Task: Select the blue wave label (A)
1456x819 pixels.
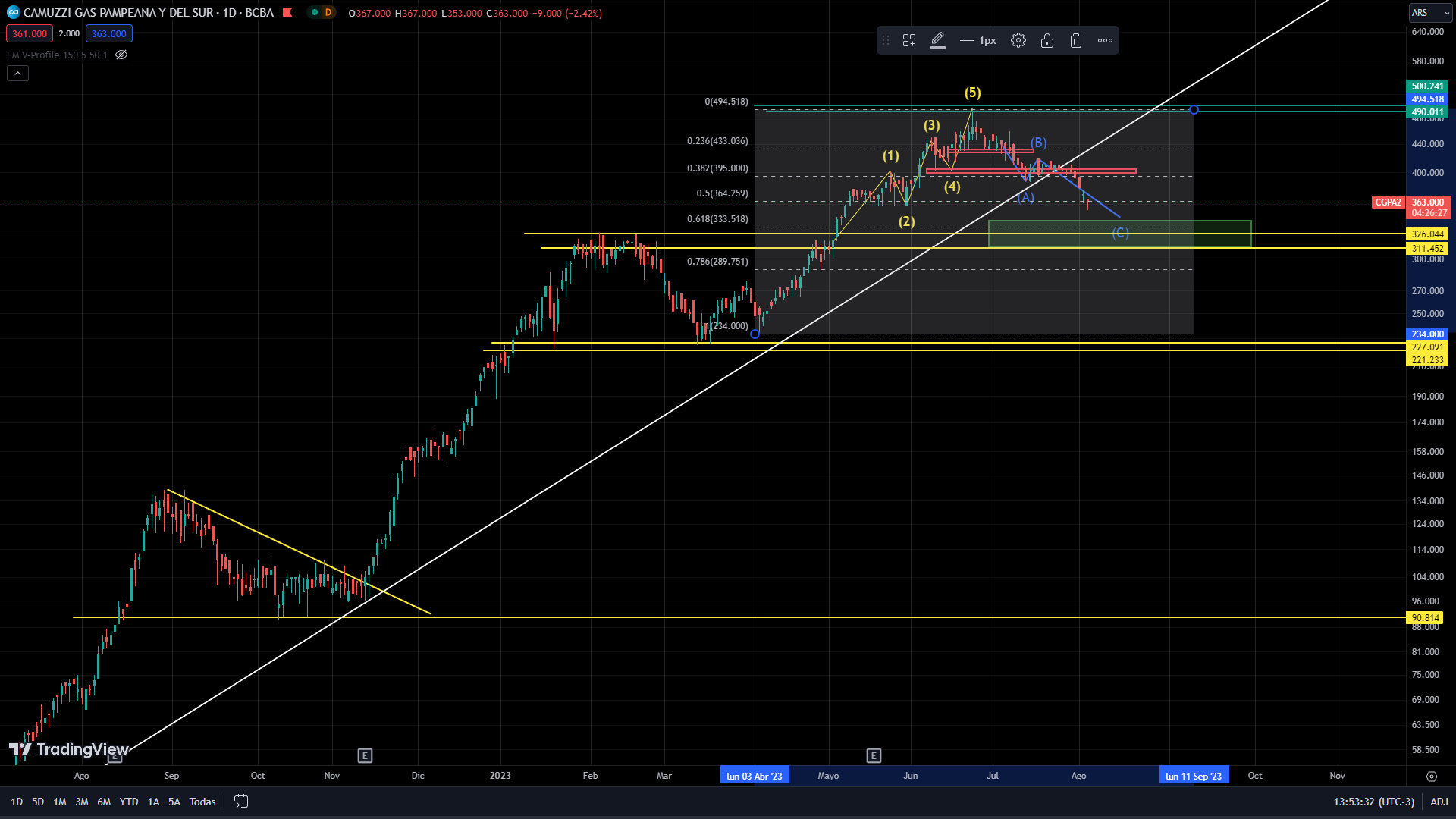Action: [1025, 197]
